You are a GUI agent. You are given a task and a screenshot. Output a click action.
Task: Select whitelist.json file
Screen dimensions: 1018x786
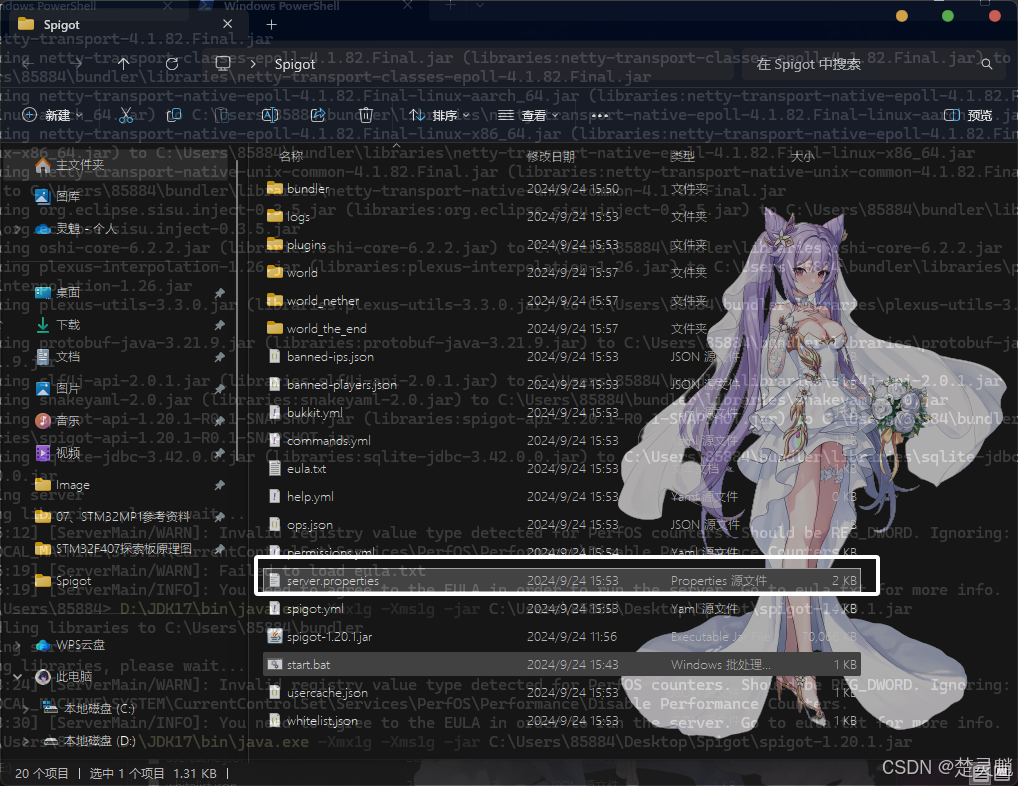pos(562,720)
